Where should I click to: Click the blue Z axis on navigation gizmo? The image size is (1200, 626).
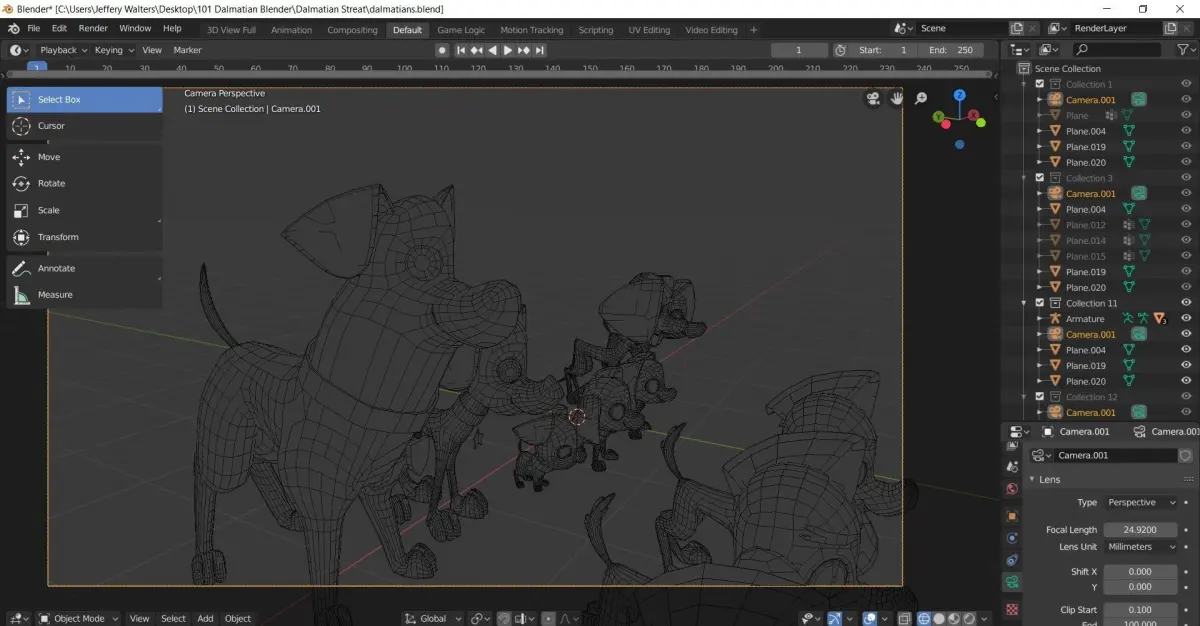pos(959,95)
